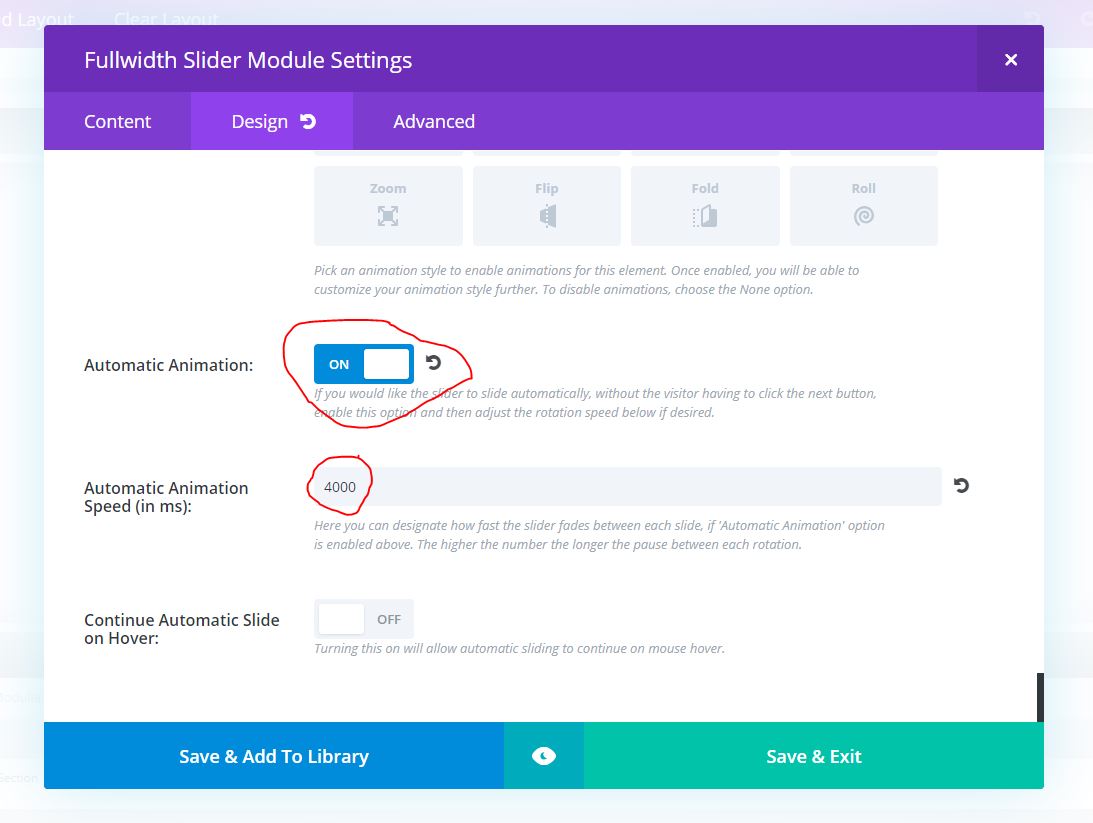Turn off the Automatic Animation toggle
The height and width of the screenshot is (823, 1093).
(x=364, y=364)
